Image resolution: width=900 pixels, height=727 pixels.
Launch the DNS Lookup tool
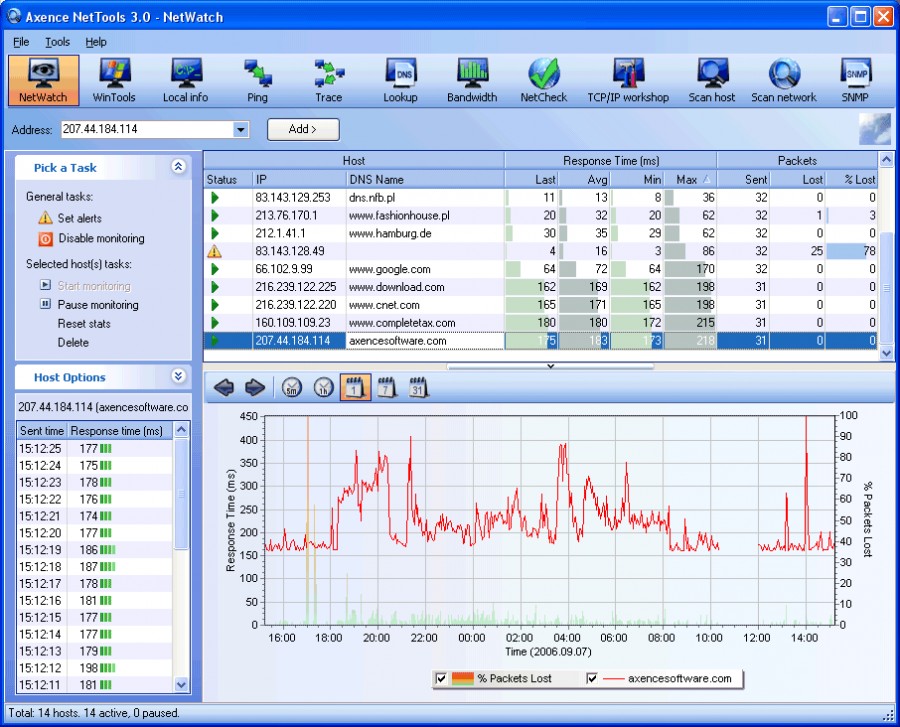coord(399,80)
